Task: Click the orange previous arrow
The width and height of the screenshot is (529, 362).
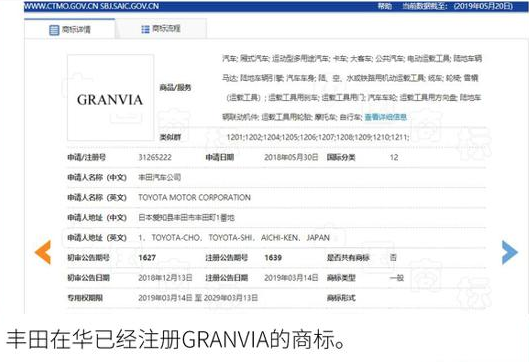Action: coord(43,252)
